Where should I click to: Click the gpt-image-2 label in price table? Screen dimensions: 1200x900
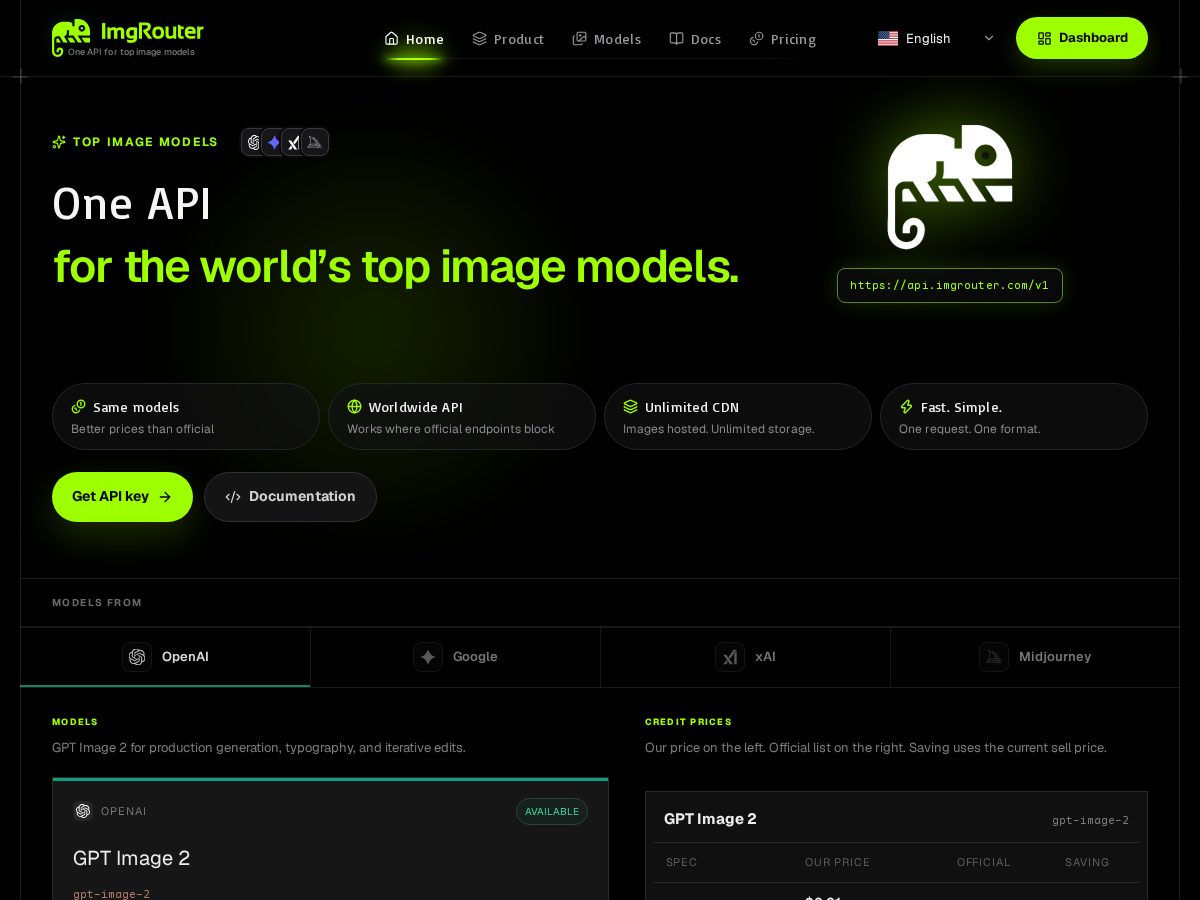pyautogui.click(x=1090, y=820)
